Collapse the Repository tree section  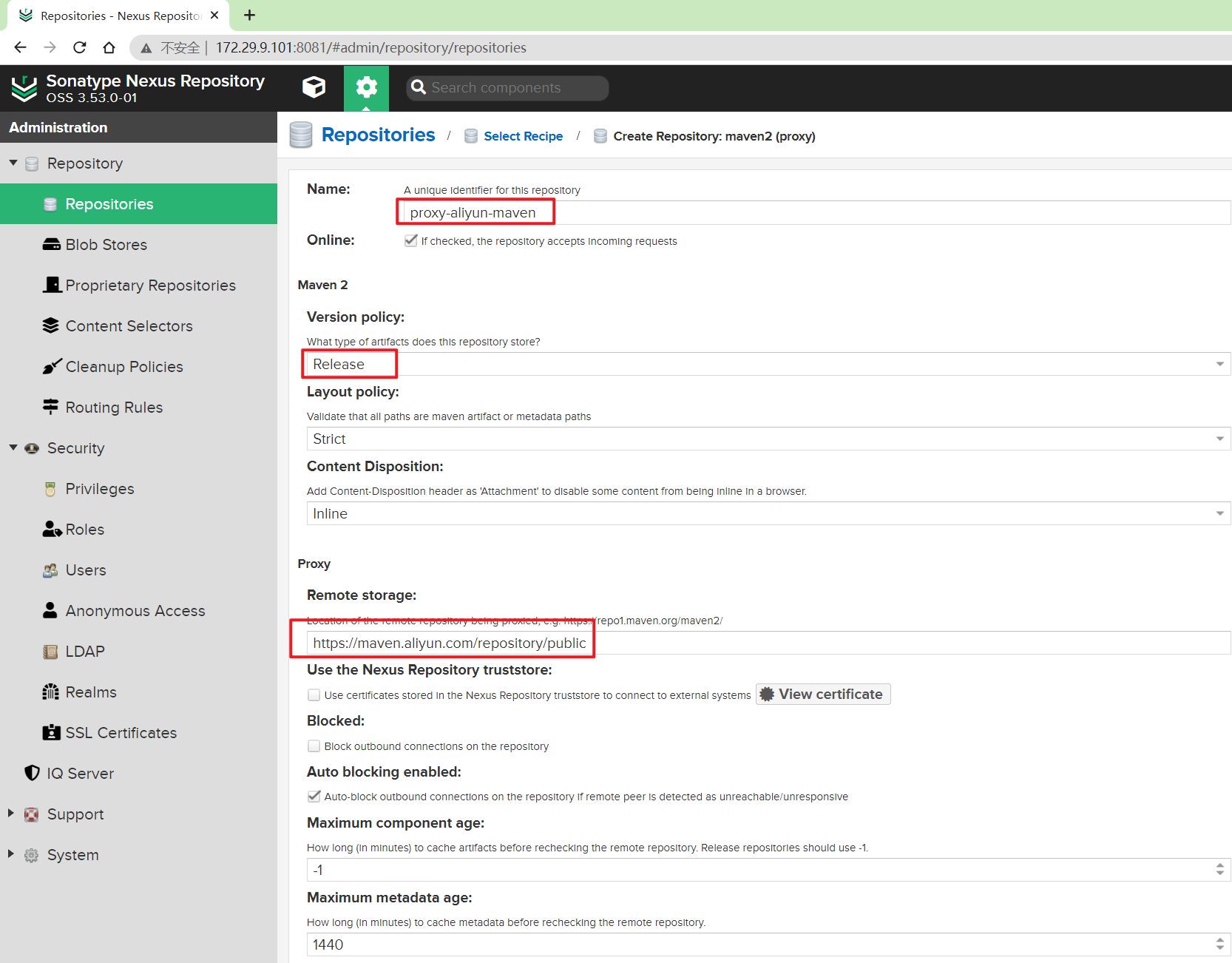[13, 163]
